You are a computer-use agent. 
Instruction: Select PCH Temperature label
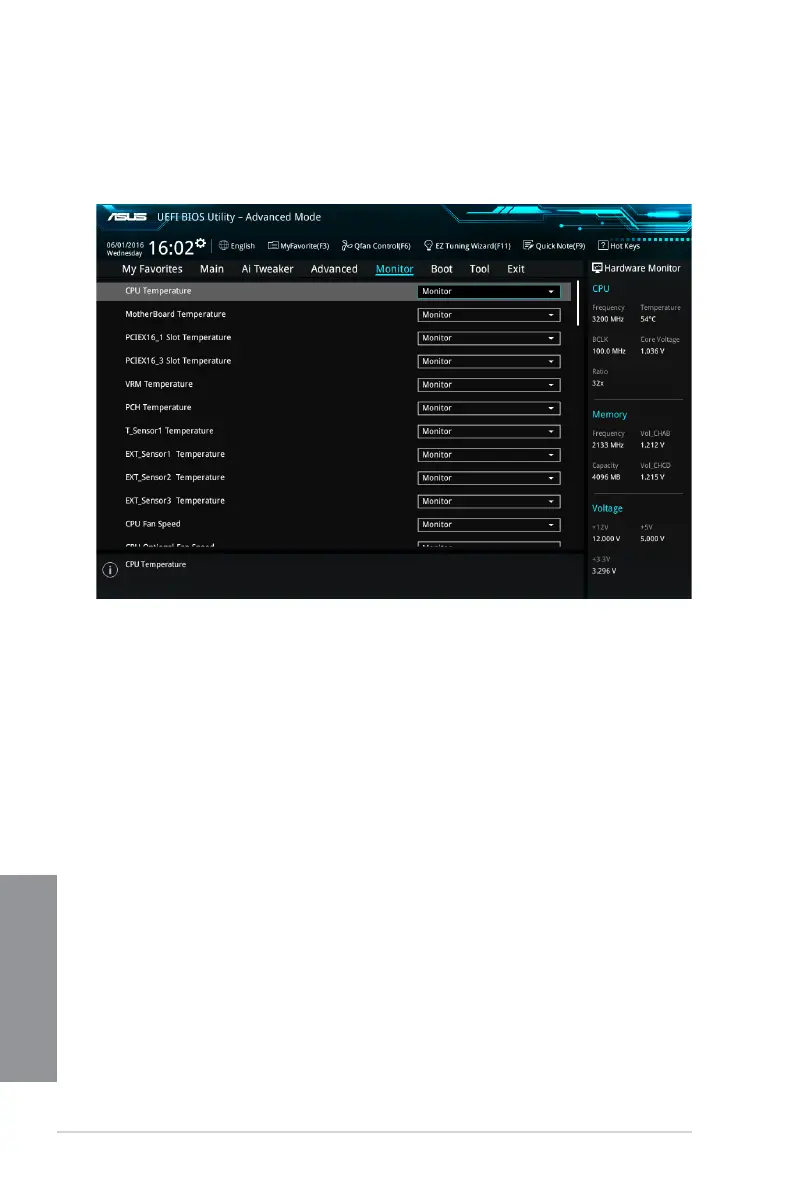[159, 407]
